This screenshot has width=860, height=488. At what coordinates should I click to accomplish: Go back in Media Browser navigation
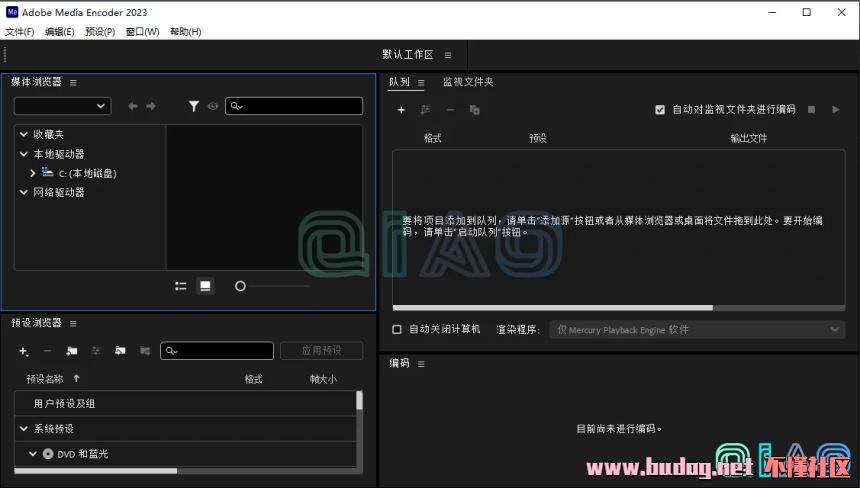tap(133, 106)
